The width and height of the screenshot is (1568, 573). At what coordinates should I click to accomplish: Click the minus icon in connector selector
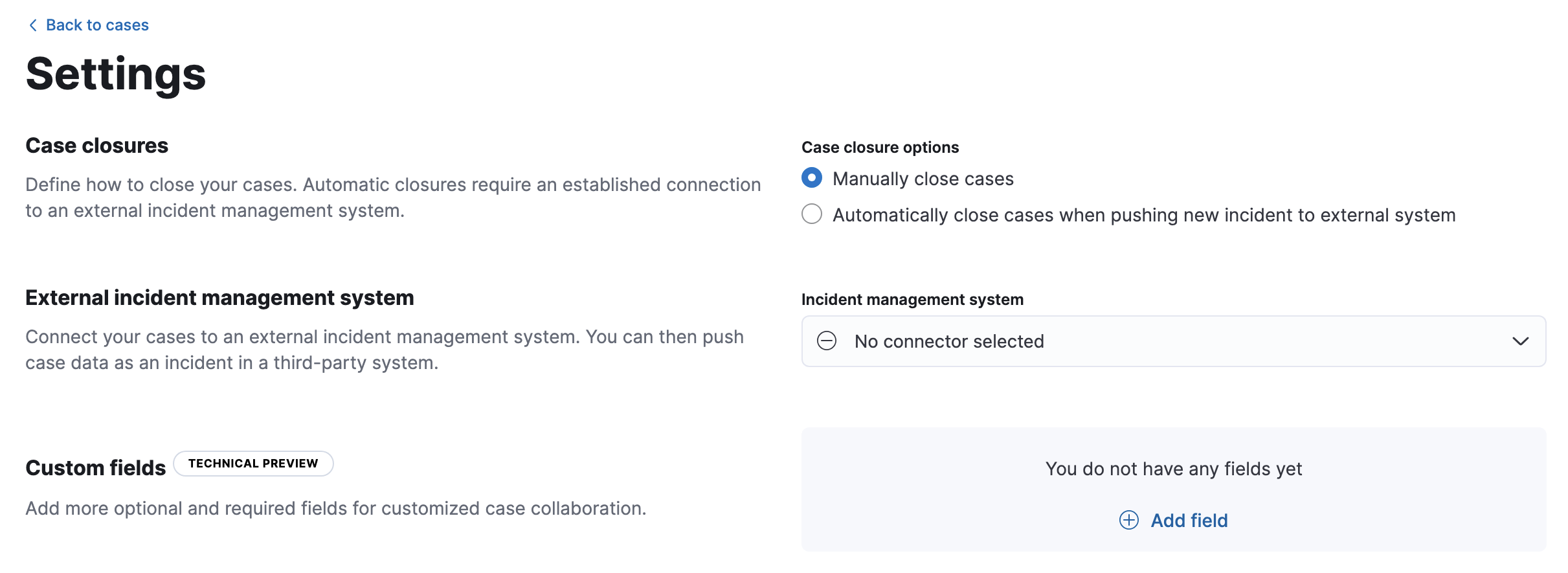click(x=826, y=341)
